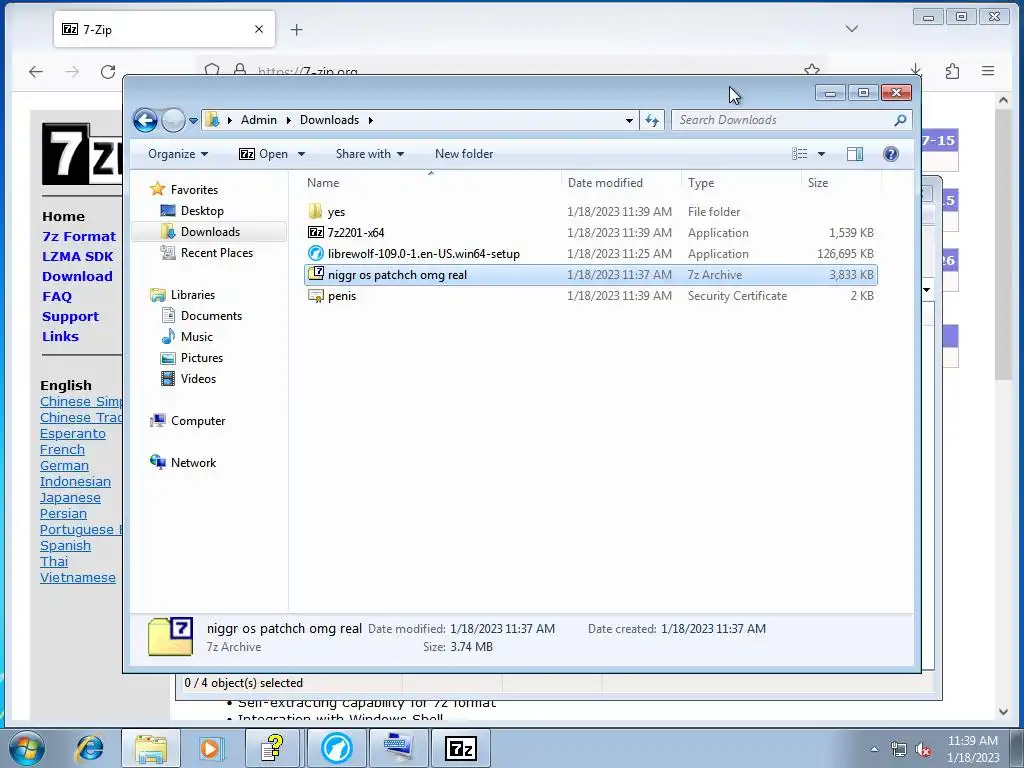This screenshot has width=1024, height=768.
Task: Click the Change your view icon
Action: [x=799, y=154]
